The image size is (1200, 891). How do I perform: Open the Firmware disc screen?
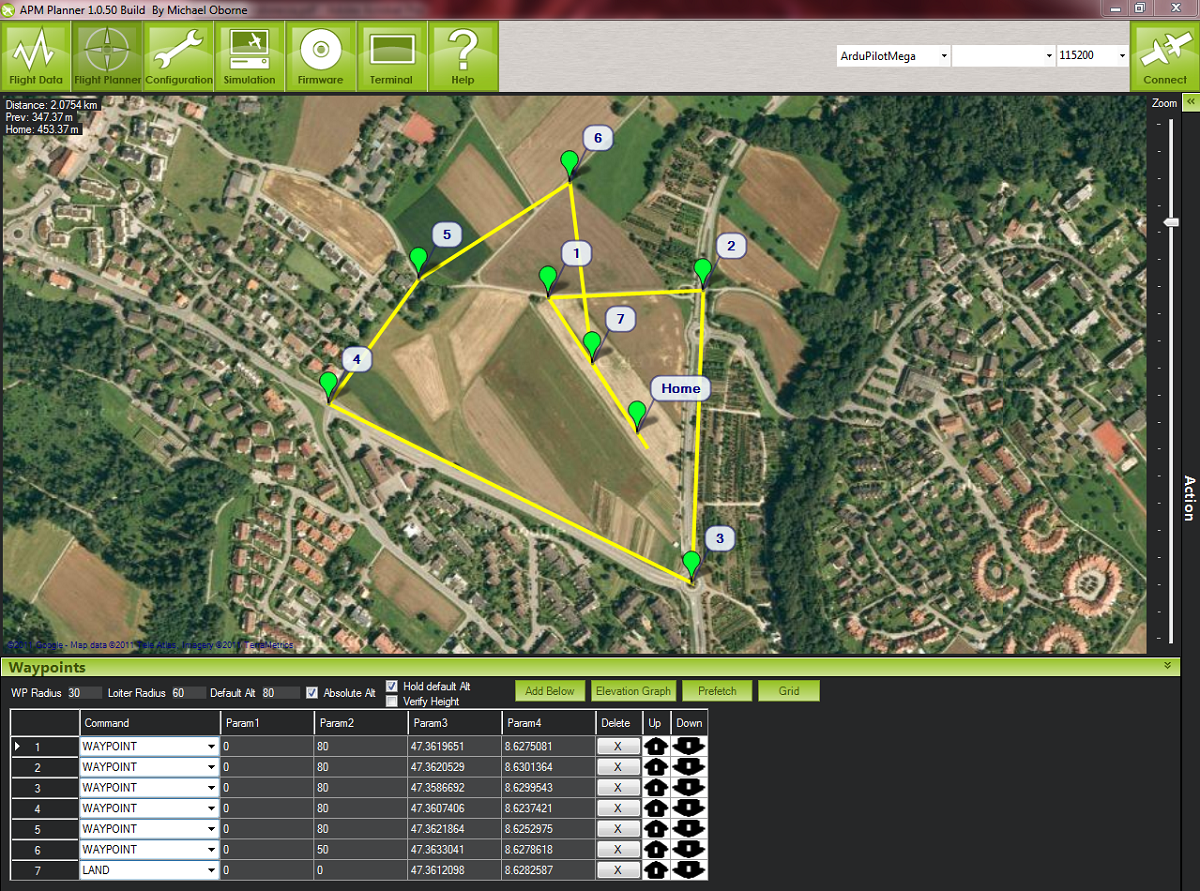320,56
